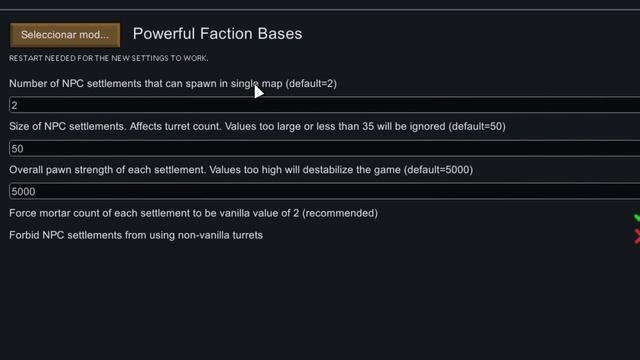
Task: Select the Size of NPC settlements label
Action: pyautogui.click(x=257, y=127)
